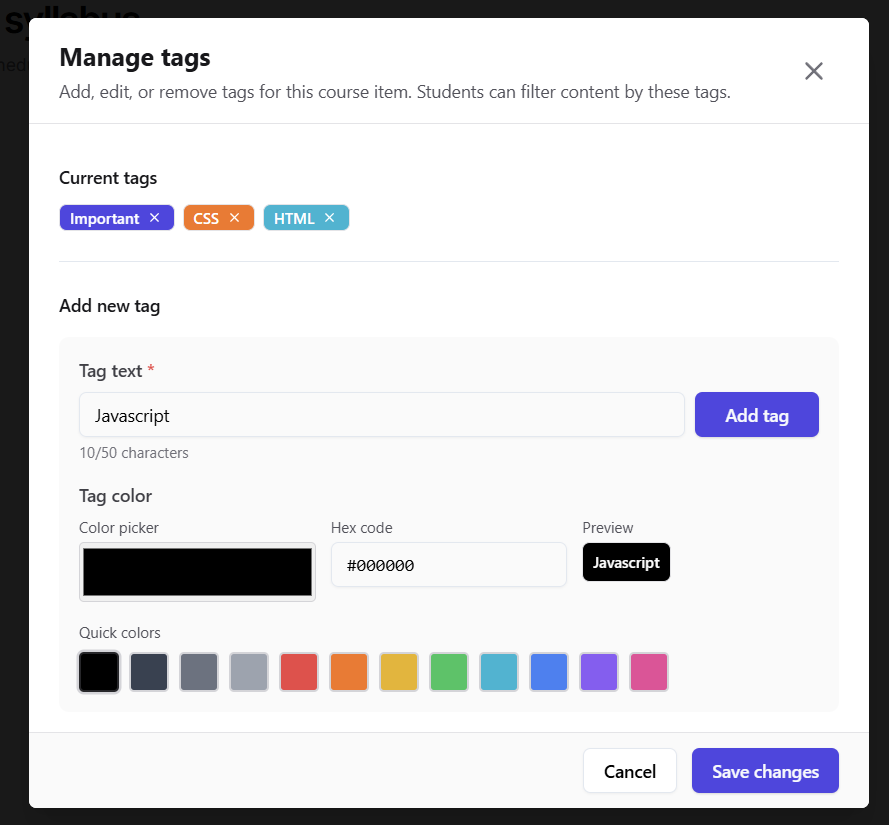The image size is (889, 825).
Task: Pick the medium gray quick color
Action: point(199,672)
